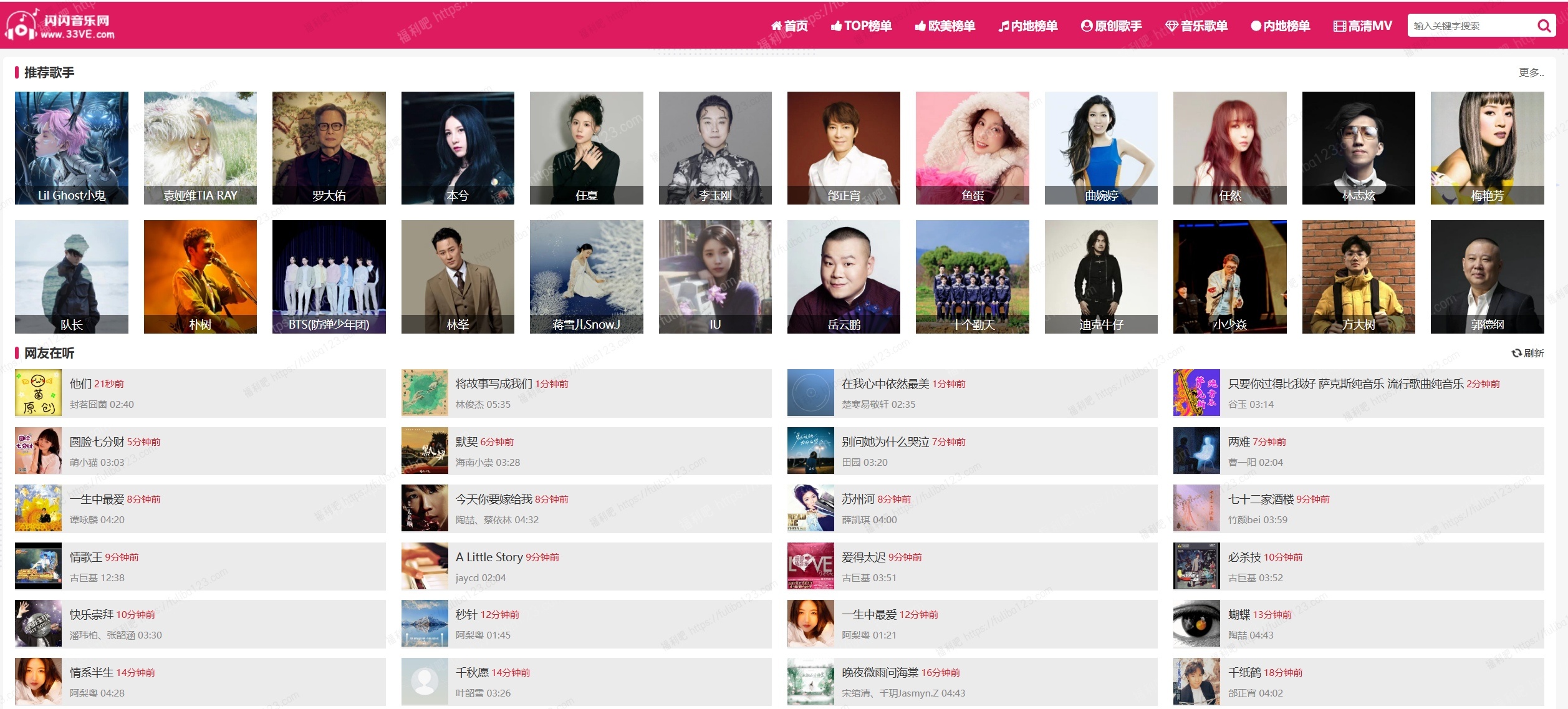Select the 音乐歌单 diamond menu item
Image resolution: width=1568 pixels, height=709 pixels.
pos(1196,26)
